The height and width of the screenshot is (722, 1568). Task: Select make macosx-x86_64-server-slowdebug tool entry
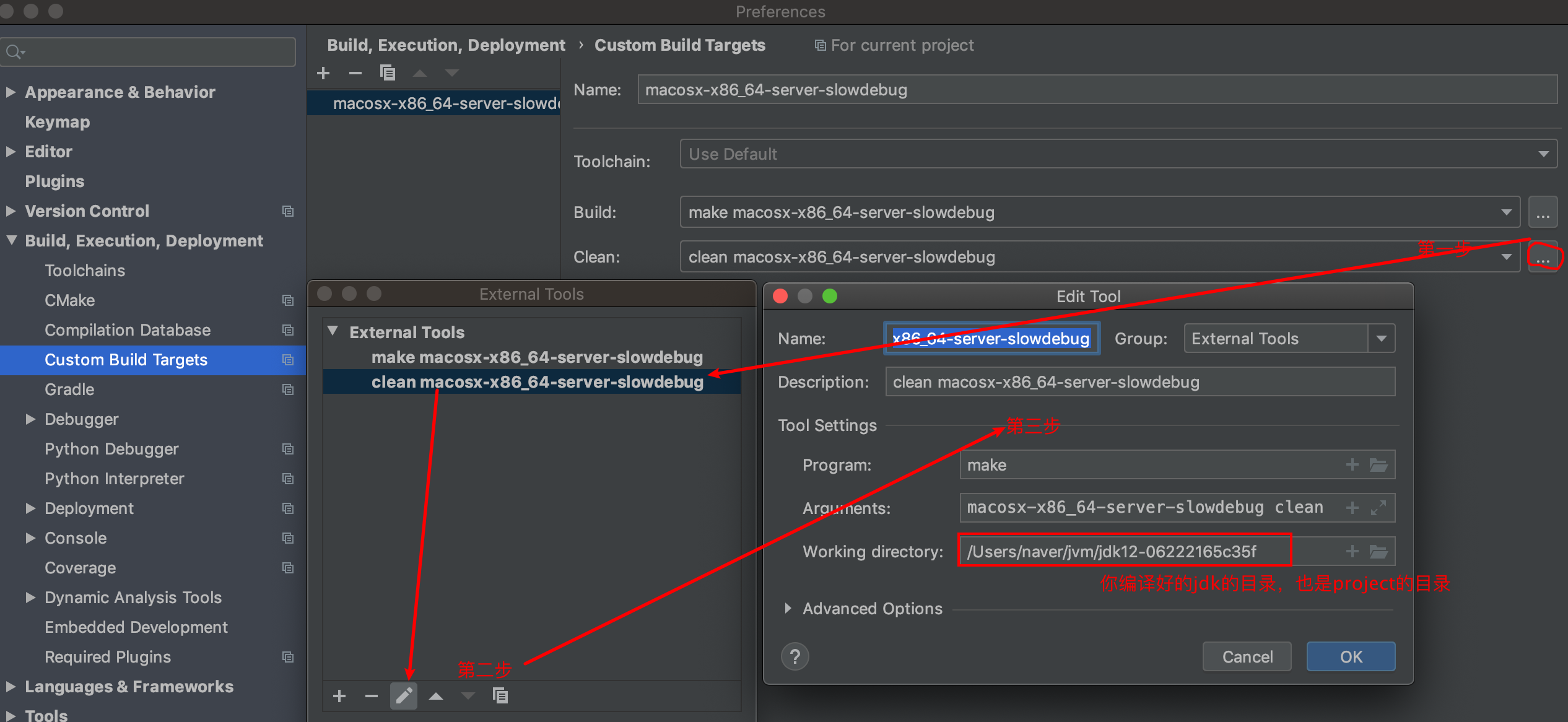coord(536,357)
